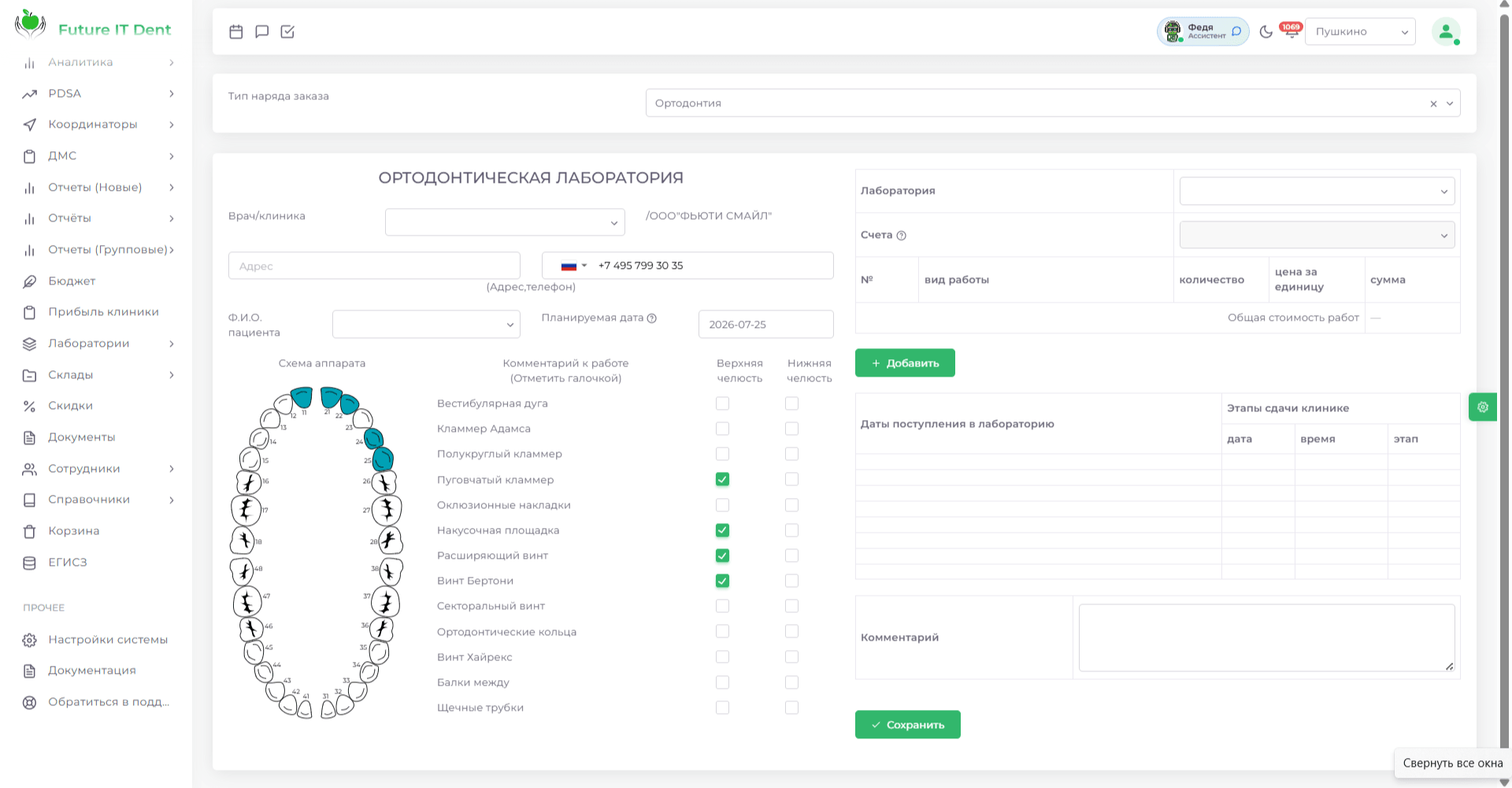Viewport: 1512px width, 788px height.
Task: Click the page vertical scrollbar
Action: (x=1505, y=394)
